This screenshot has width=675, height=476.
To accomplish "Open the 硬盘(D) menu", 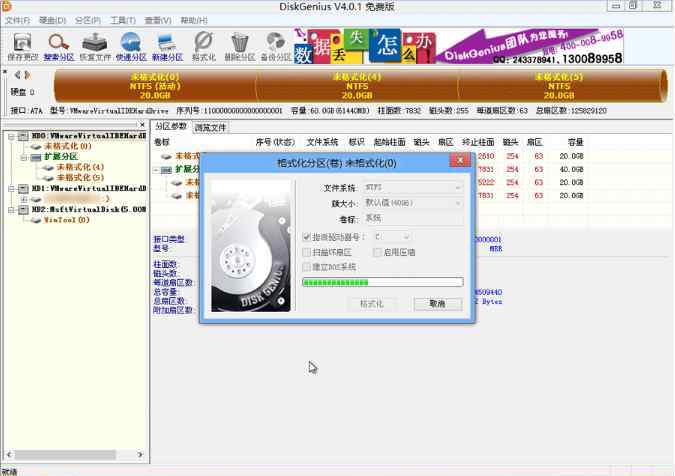I will click(x=53, y=20).
